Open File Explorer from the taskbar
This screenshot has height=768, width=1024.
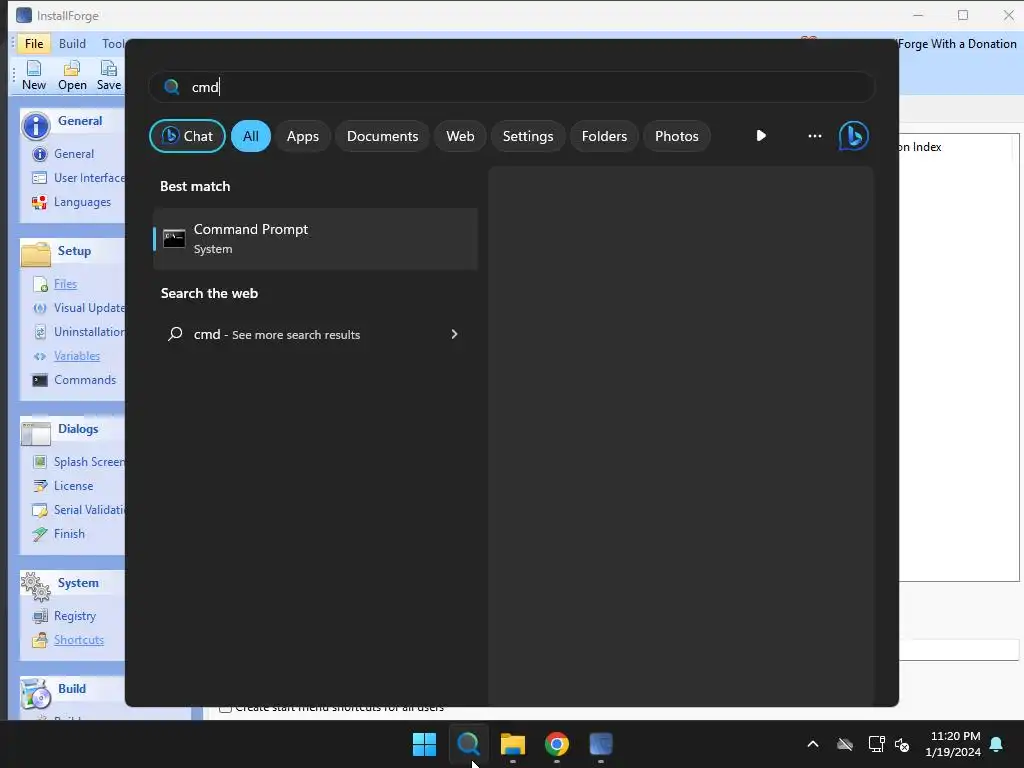513,744
